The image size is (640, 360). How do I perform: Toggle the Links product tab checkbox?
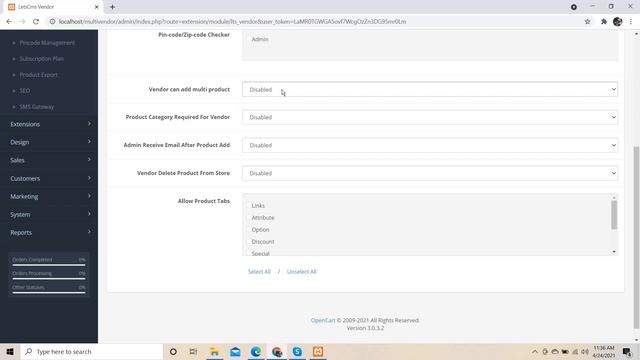pyautogui.click(x=249, y=205)
